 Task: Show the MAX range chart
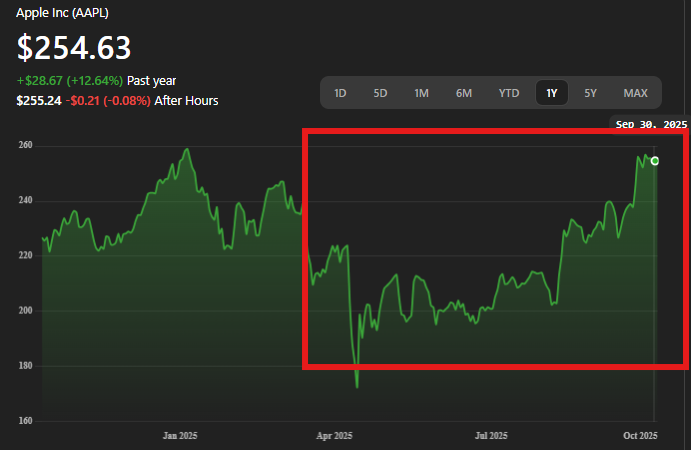tap(635, 93)
